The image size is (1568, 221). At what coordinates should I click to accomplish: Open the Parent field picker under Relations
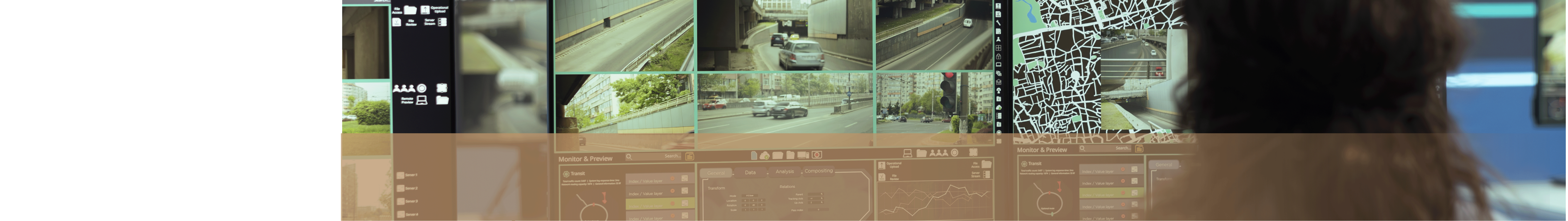click(816, 194)
